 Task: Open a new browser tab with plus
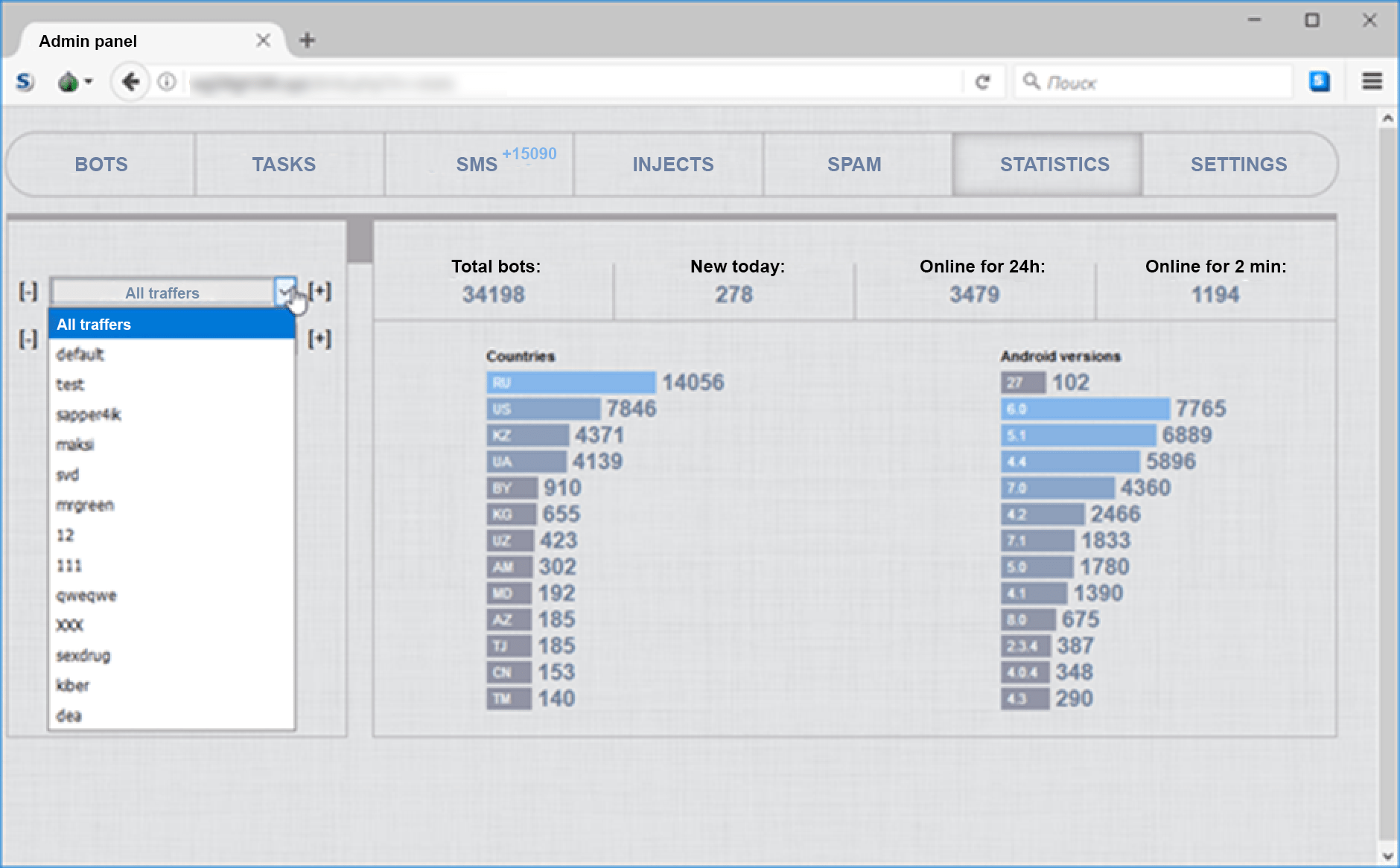(307, 40)
